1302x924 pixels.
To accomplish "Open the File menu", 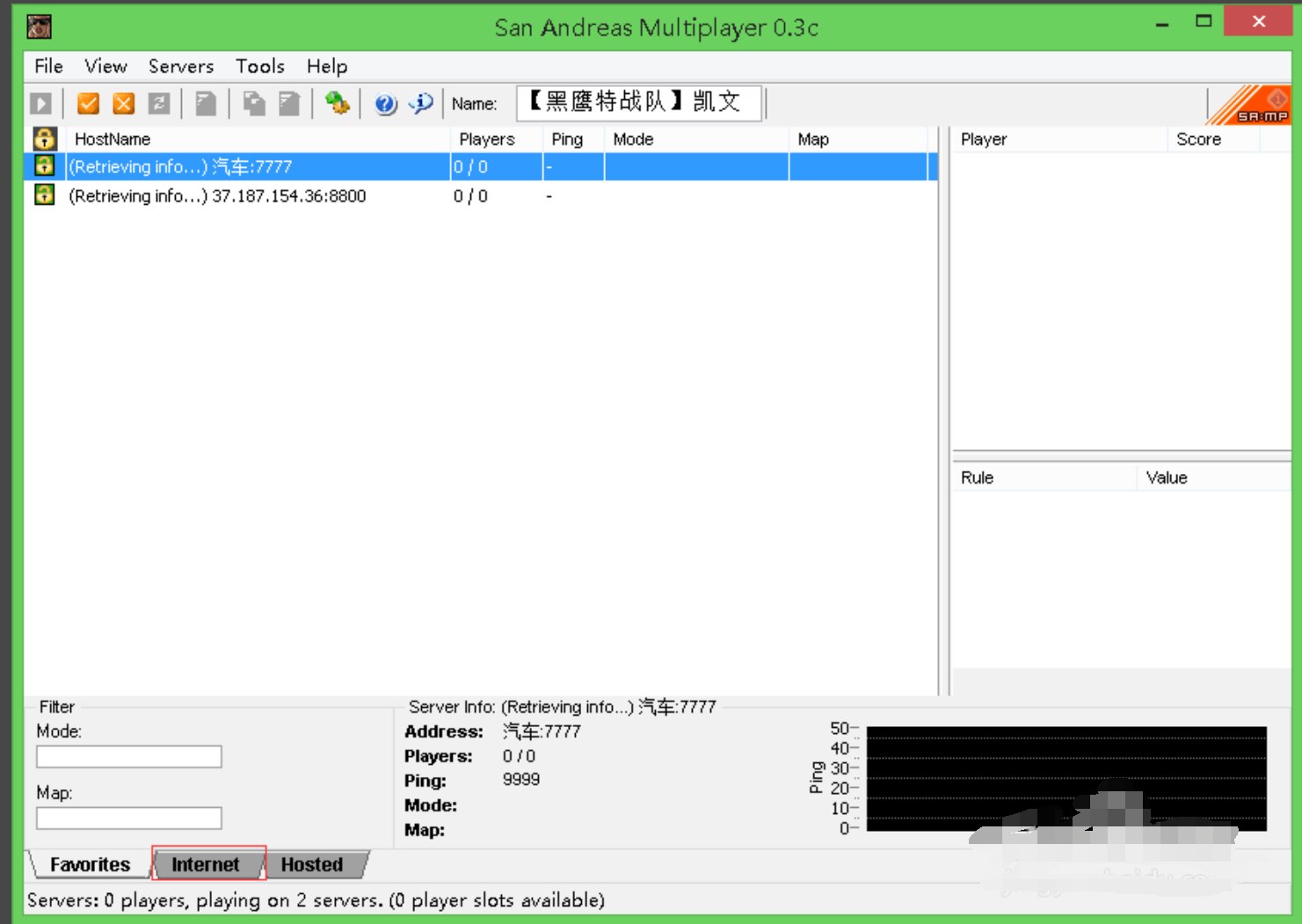I will 48,67.
